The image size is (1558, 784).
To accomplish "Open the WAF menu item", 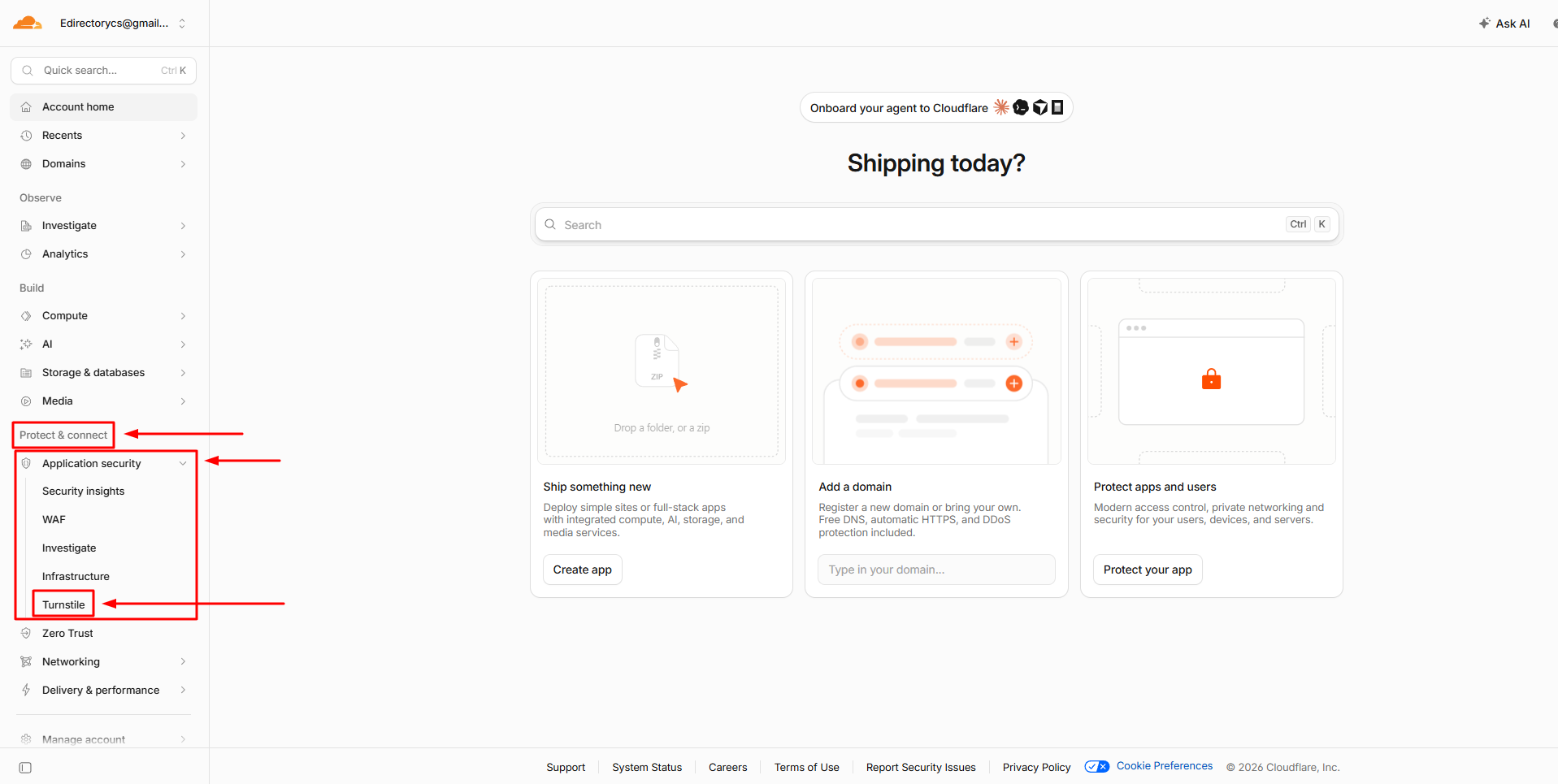I will click(54, 520).
